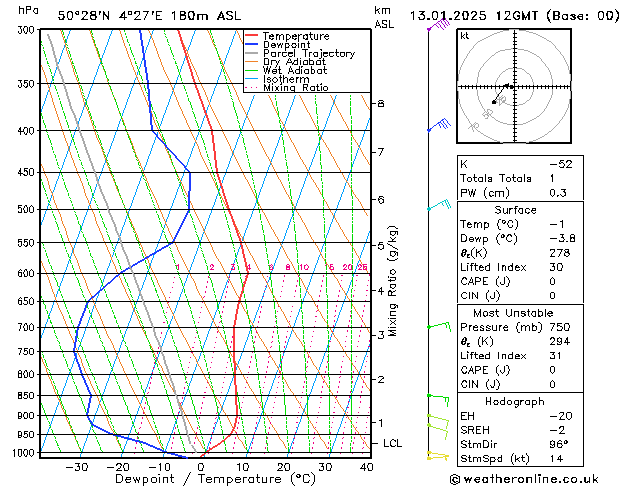Click the 'Most Unstable' section heading
The image size is (629, 486).
(513, 313)
